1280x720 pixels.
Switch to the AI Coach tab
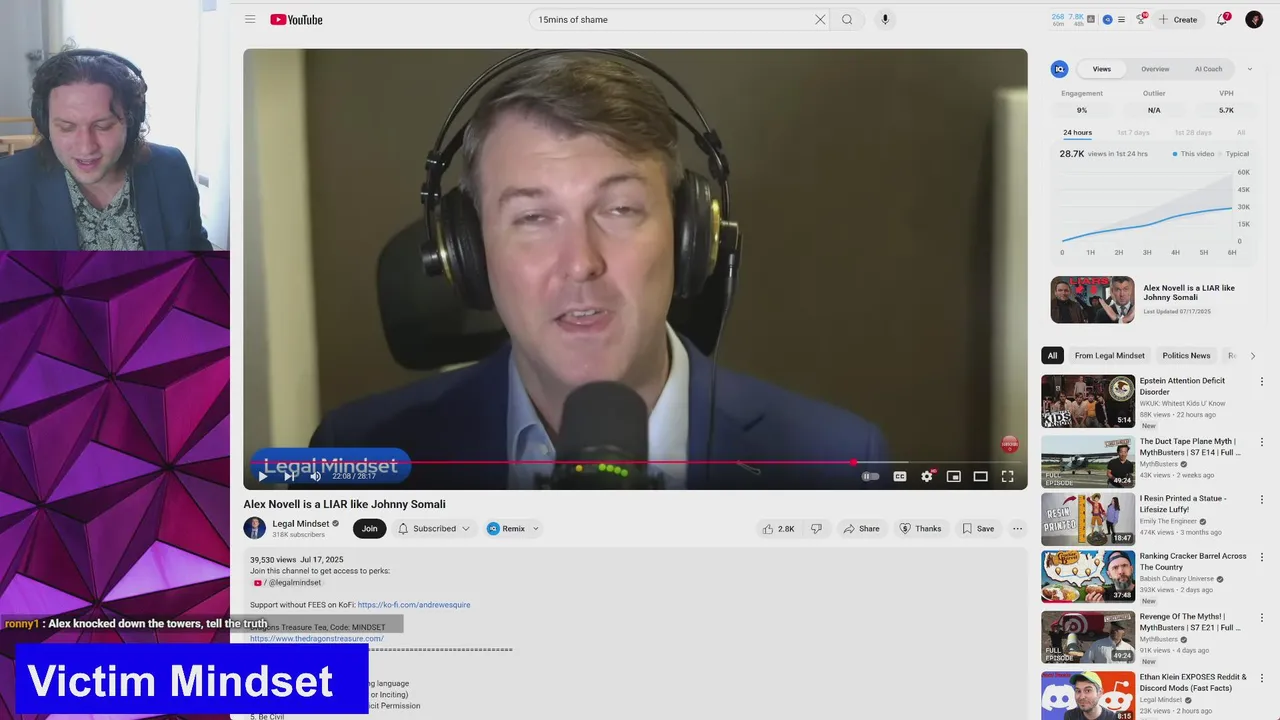coord(1208,69)
